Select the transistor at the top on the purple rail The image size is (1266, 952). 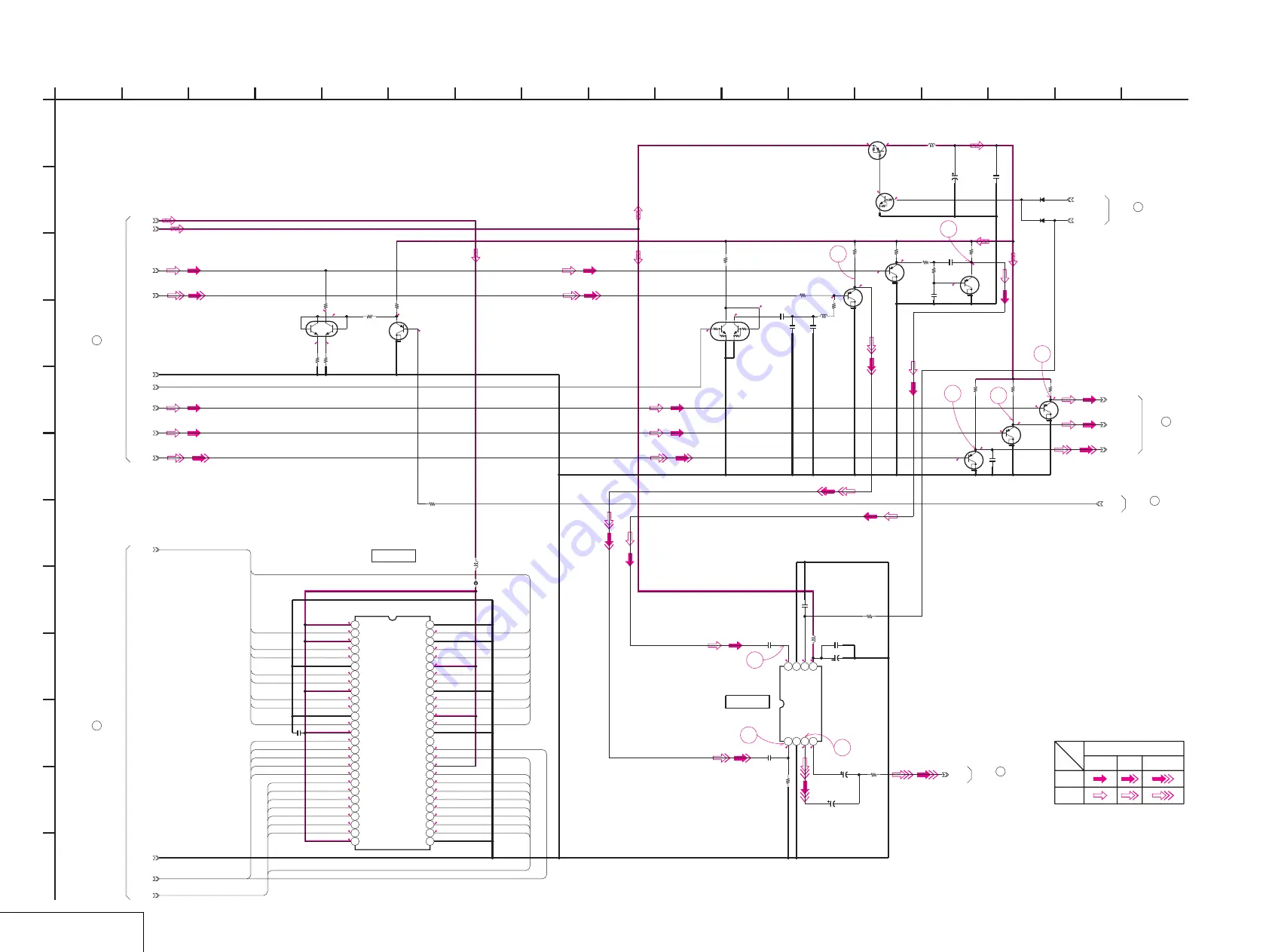pos(877,150)
